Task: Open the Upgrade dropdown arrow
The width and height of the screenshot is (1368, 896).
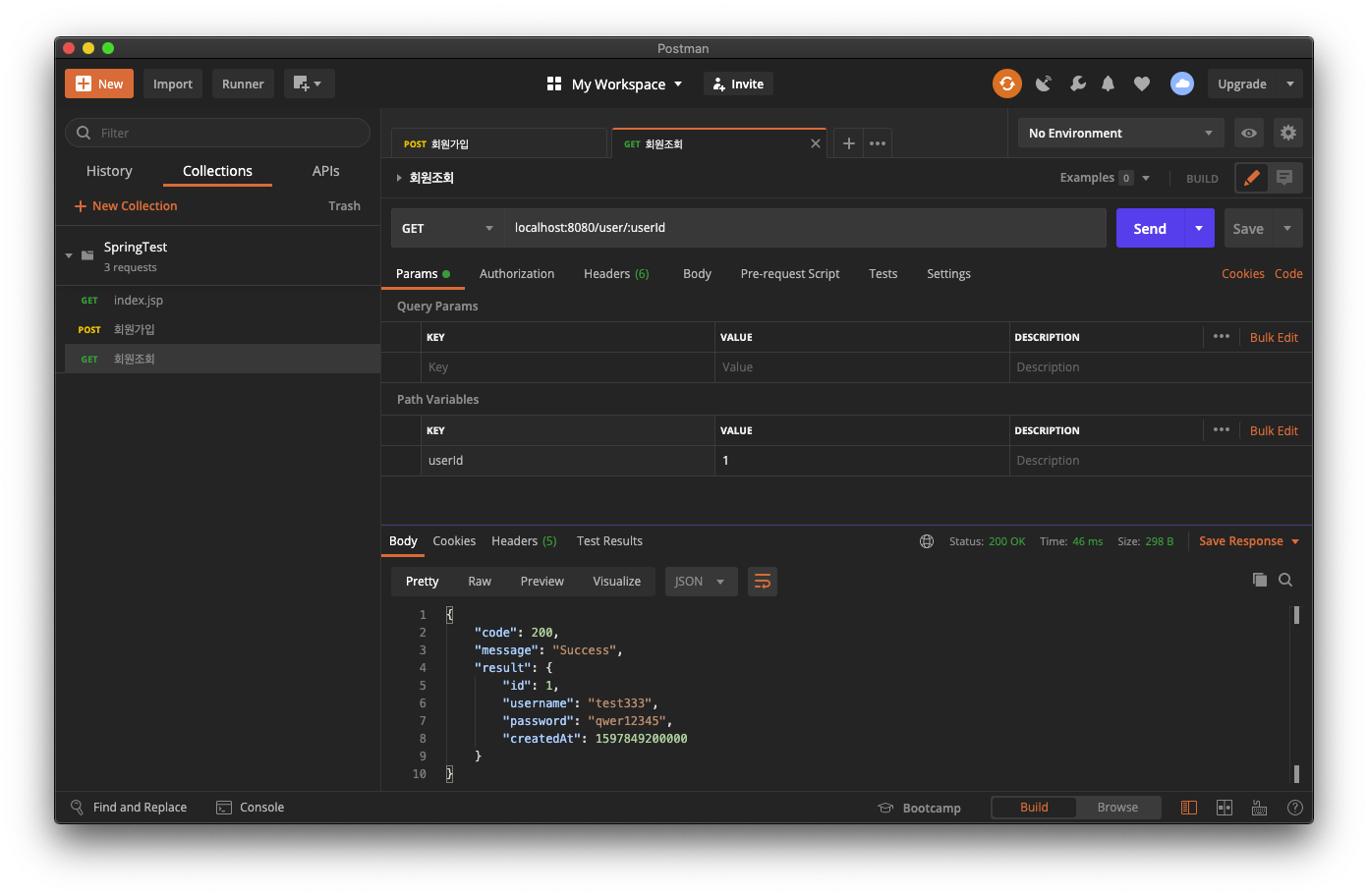Action: [1290, 84]
